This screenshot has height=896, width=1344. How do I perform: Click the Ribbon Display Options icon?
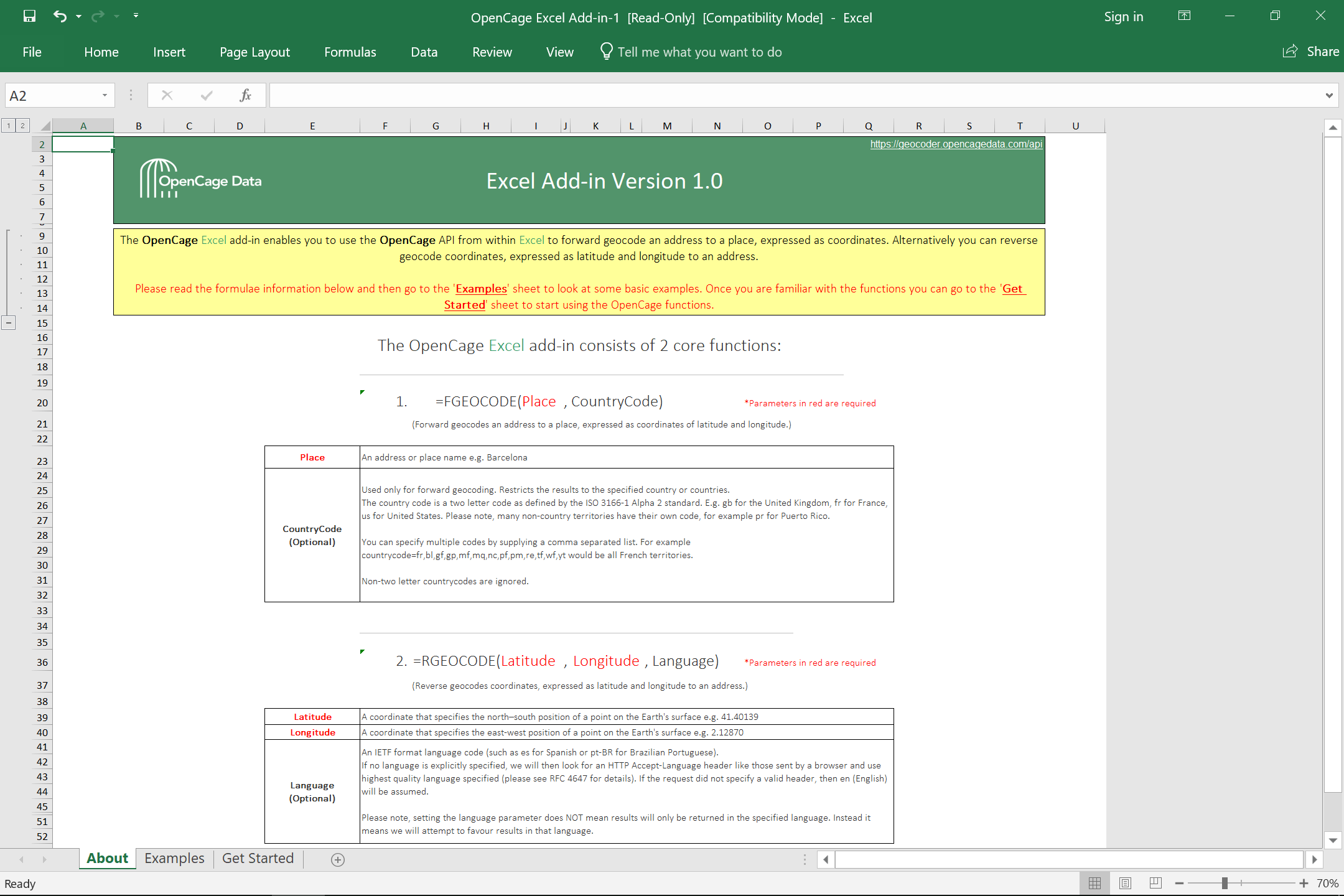(1184, 17)
